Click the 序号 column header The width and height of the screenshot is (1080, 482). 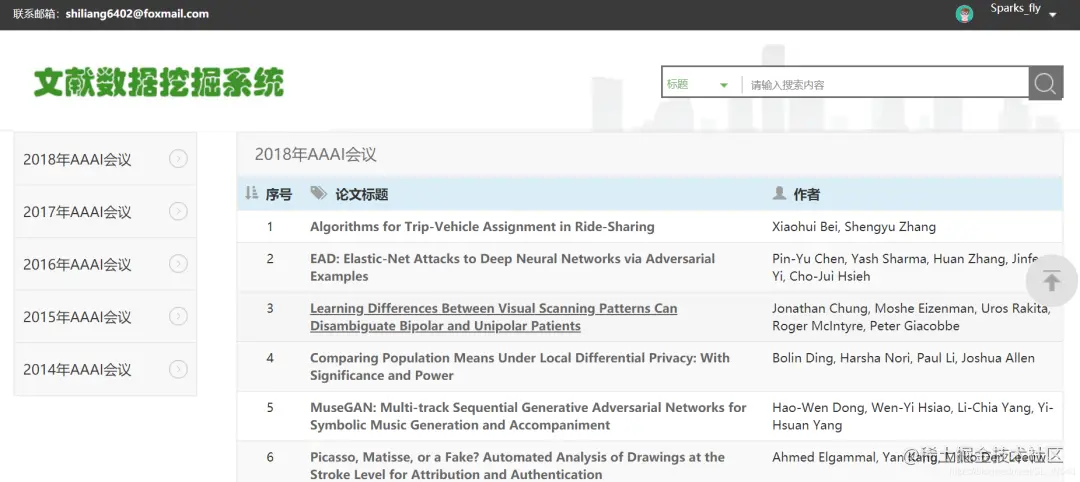point(278,194)
